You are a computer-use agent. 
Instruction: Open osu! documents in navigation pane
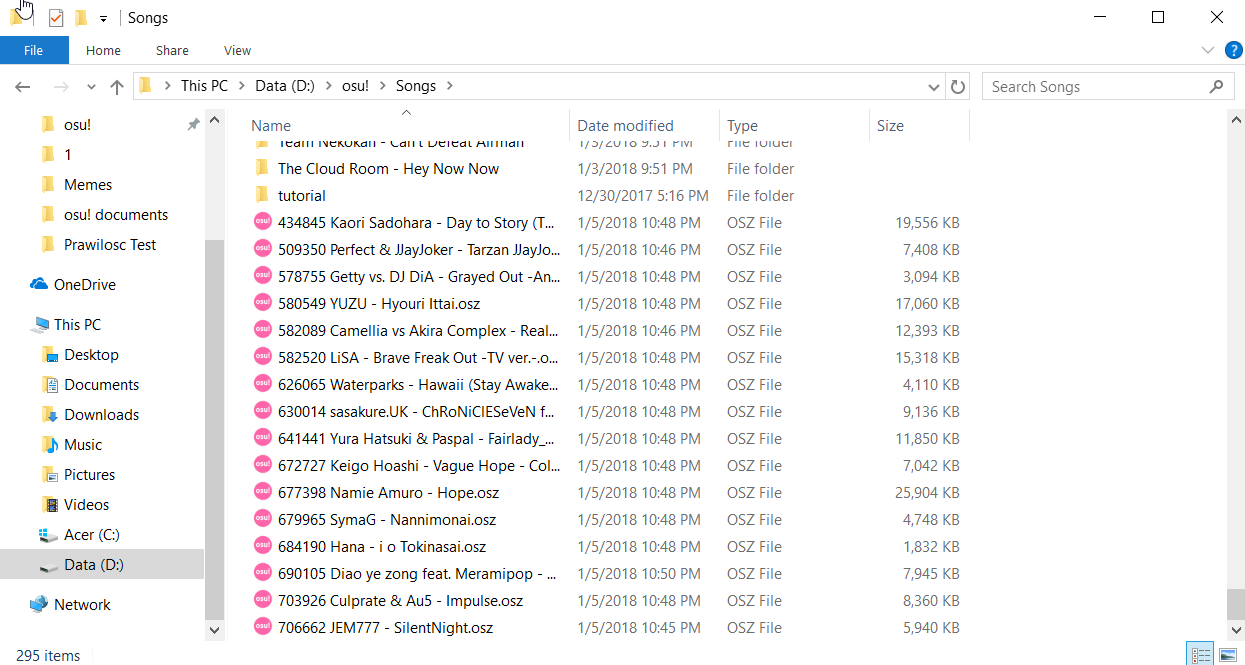[116, 215]
